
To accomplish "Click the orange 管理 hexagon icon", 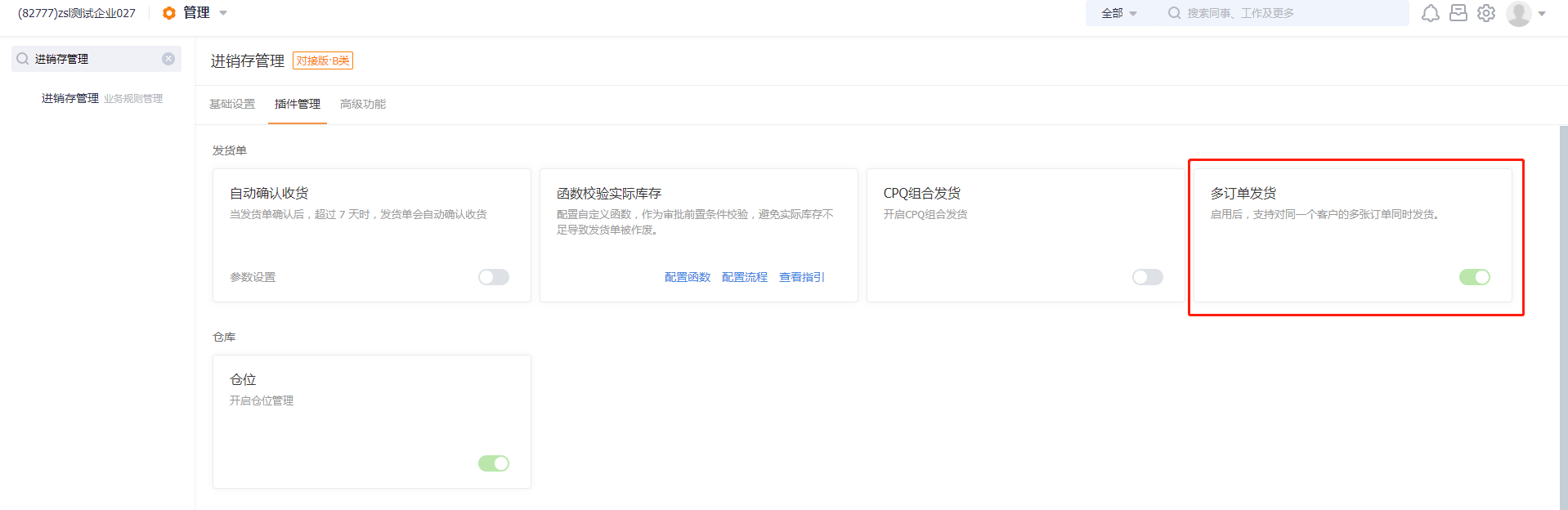I will (x=169, y=13).
